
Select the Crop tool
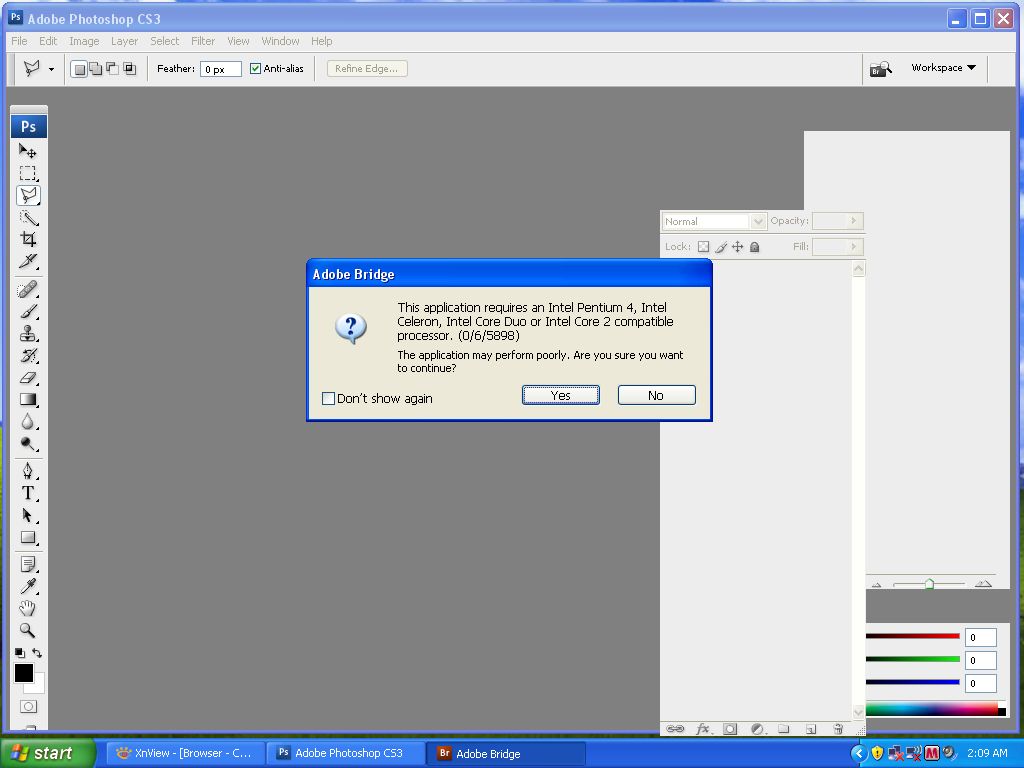28,240
